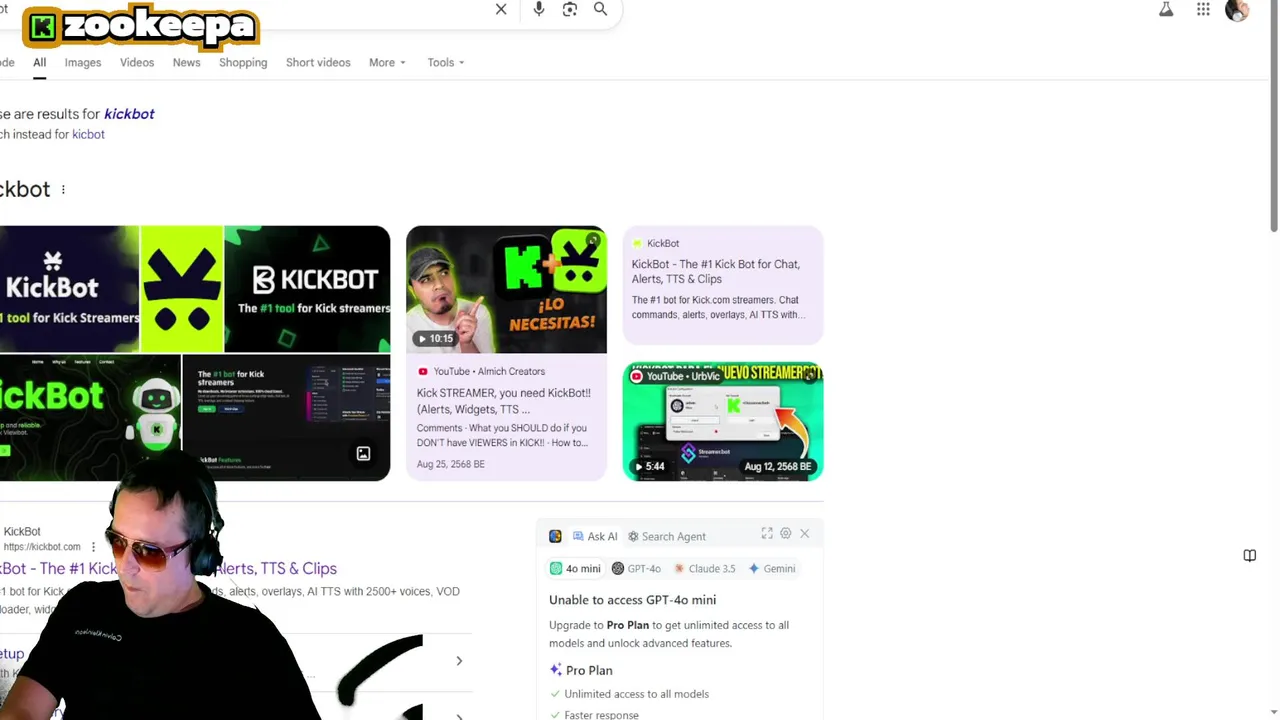Click the Unable to access GPT-4o mini message
This screenshot has height=720, width=1280.
(x=632, y=600)
